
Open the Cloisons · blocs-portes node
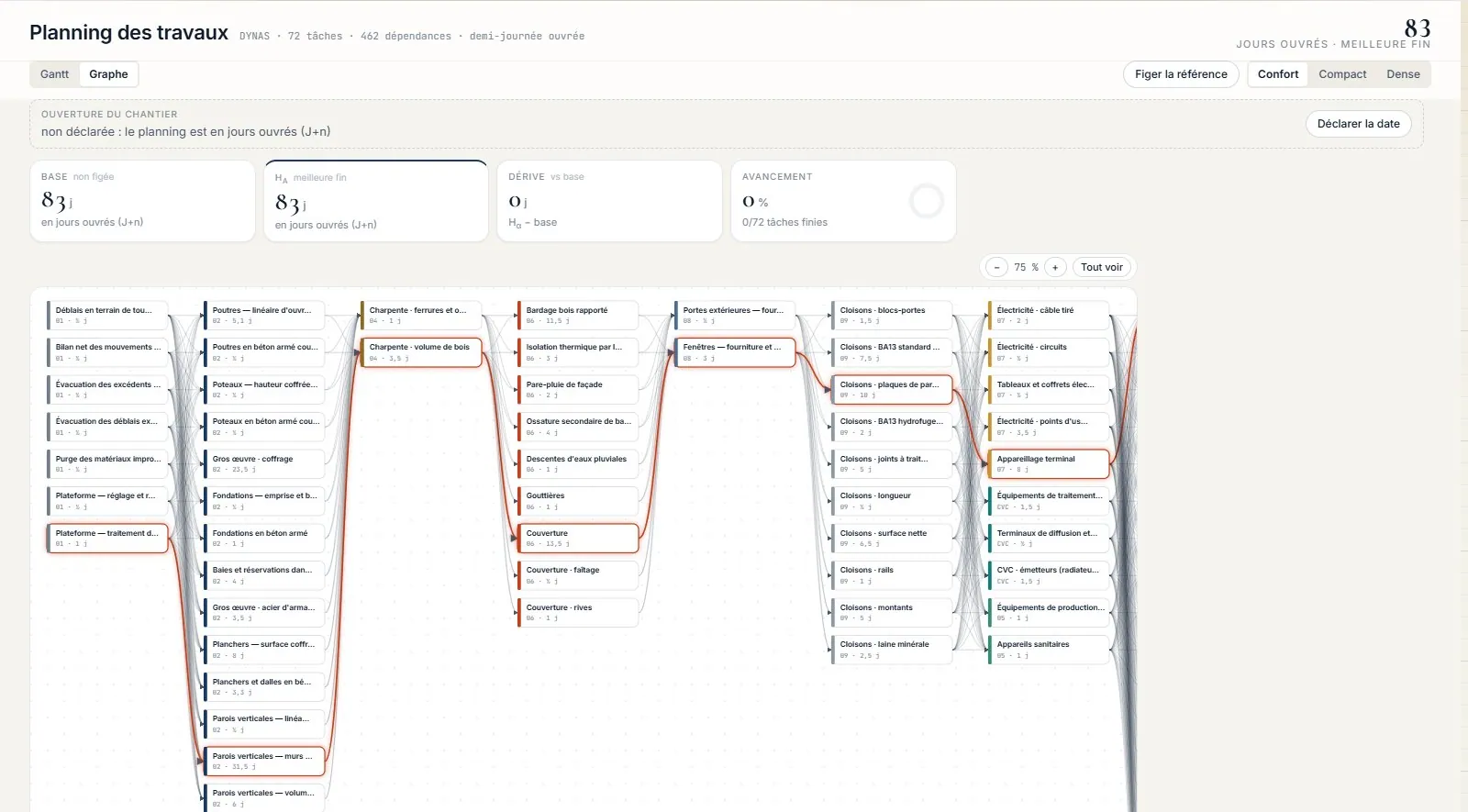pyautogui.click(x=892, y=315)
